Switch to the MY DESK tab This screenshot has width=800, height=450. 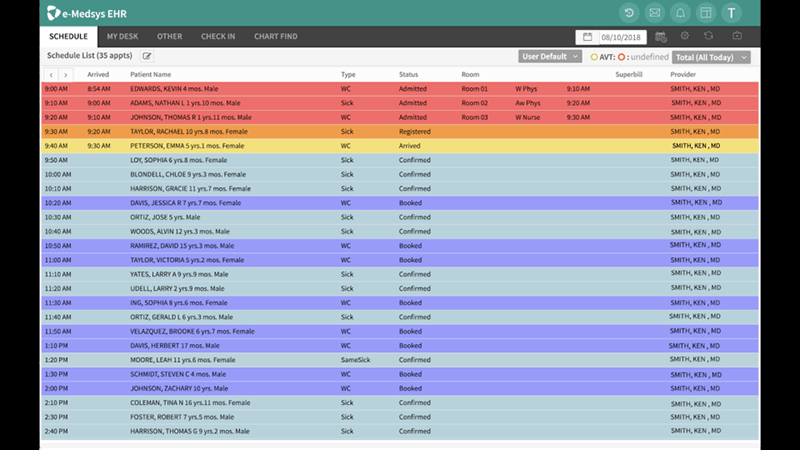(124, 37)
